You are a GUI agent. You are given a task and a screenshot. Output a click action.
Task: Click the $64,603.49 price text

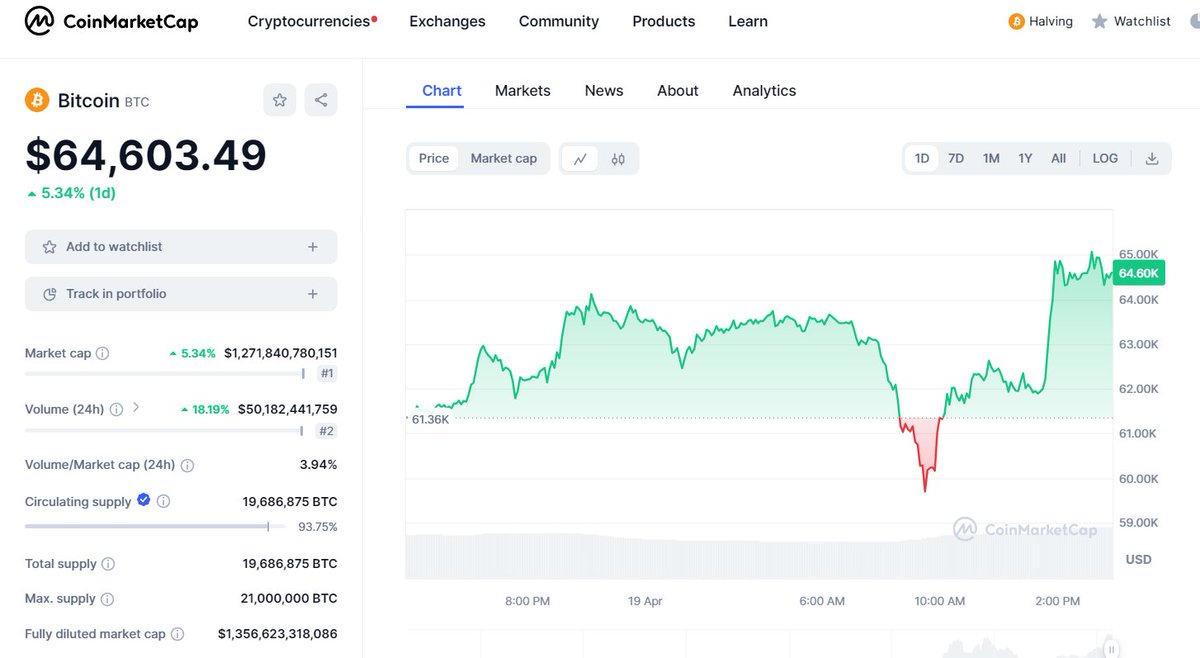click(146, 155)
